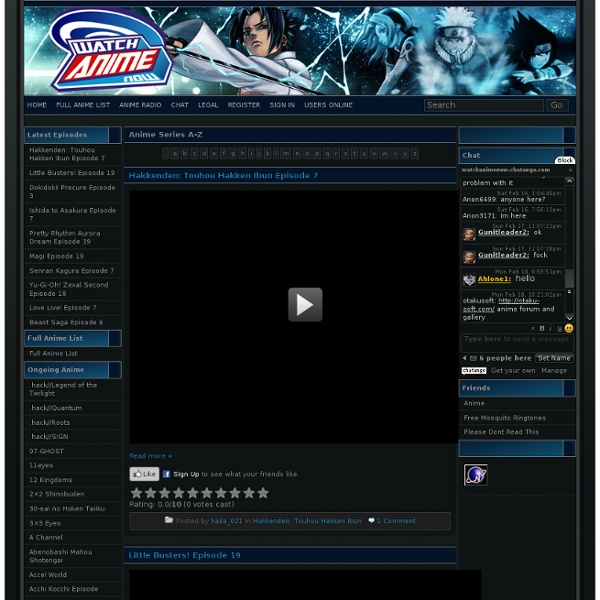Screen dimensions: 600x600
Task: Rate the episode ten stars
Action: 263,493
